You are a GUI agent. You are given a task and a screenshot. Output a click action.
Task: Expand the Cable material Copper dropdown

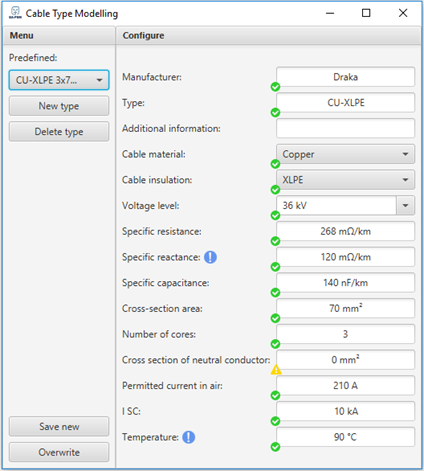tap(345, 154)
